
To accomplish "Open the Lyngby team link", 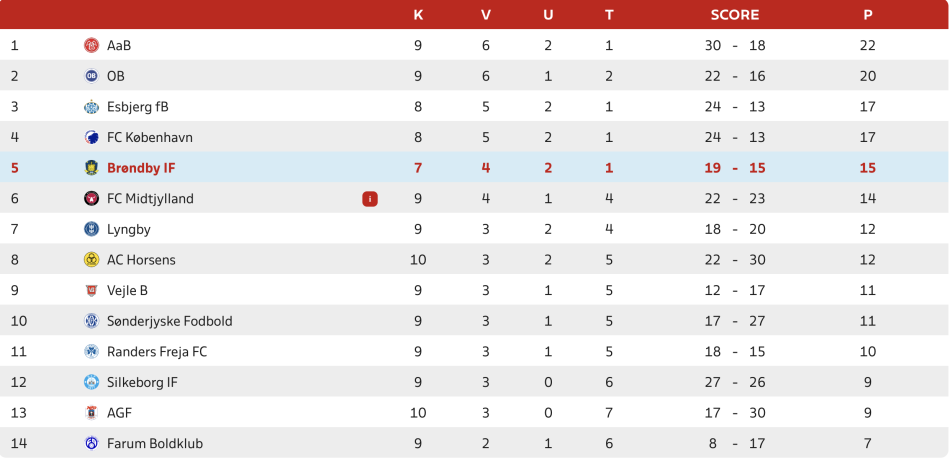I will pyautogui.click(x=129, y=229).
